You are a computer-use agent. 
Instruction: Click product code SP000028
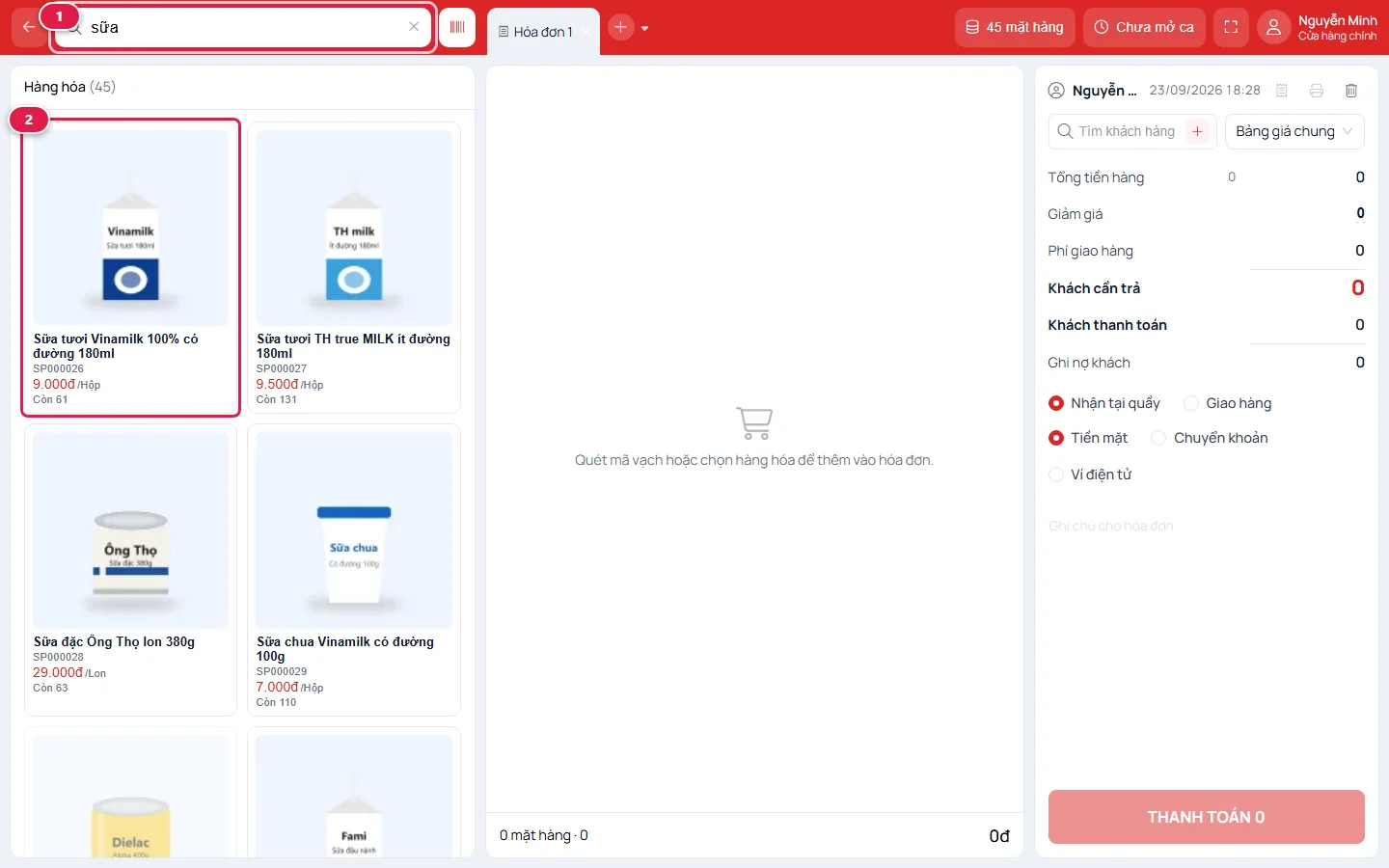pos(59,657)
